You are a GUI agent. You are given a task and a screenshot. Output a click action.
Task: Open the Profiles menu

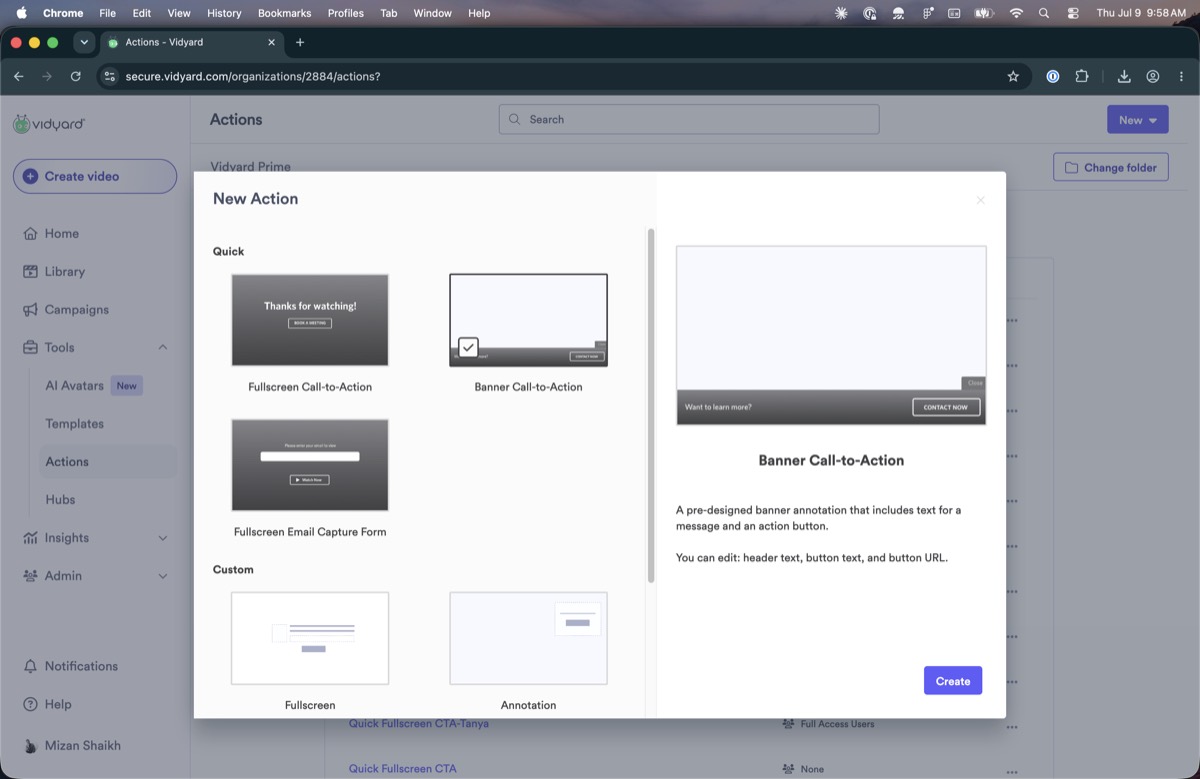click(346, 13)
